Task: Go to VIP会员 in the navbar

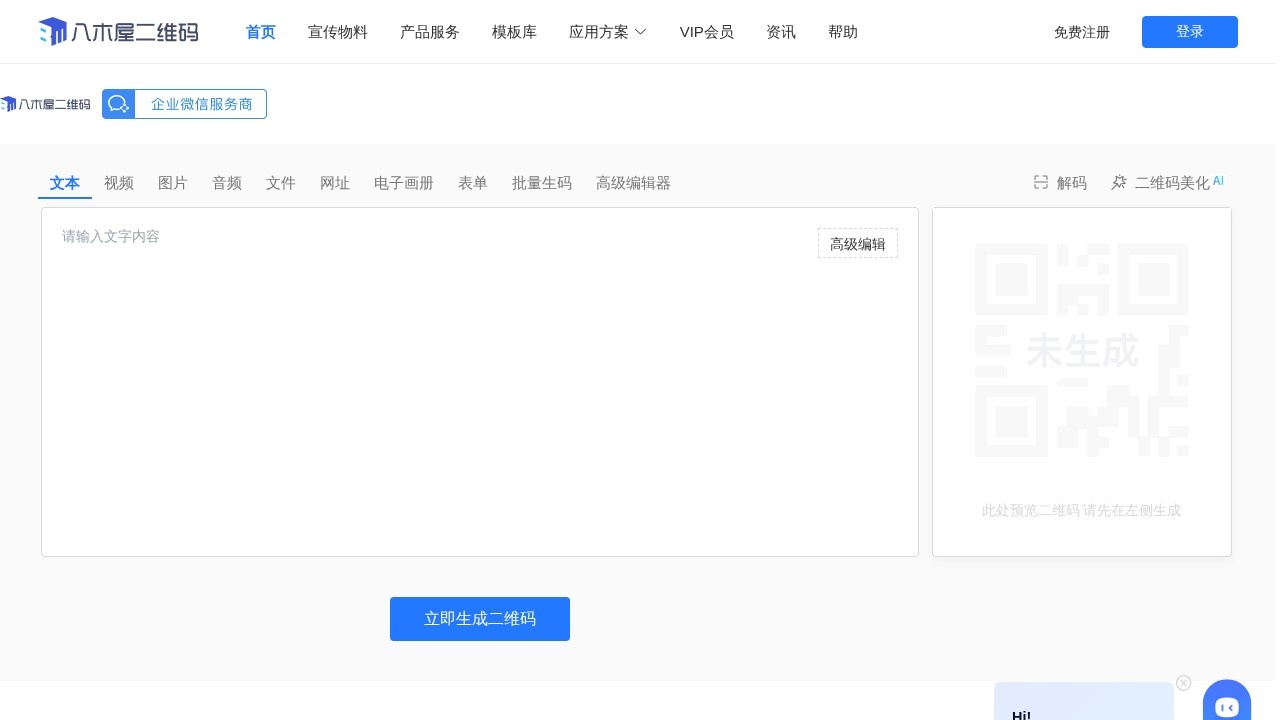Action: pos(707,32)
